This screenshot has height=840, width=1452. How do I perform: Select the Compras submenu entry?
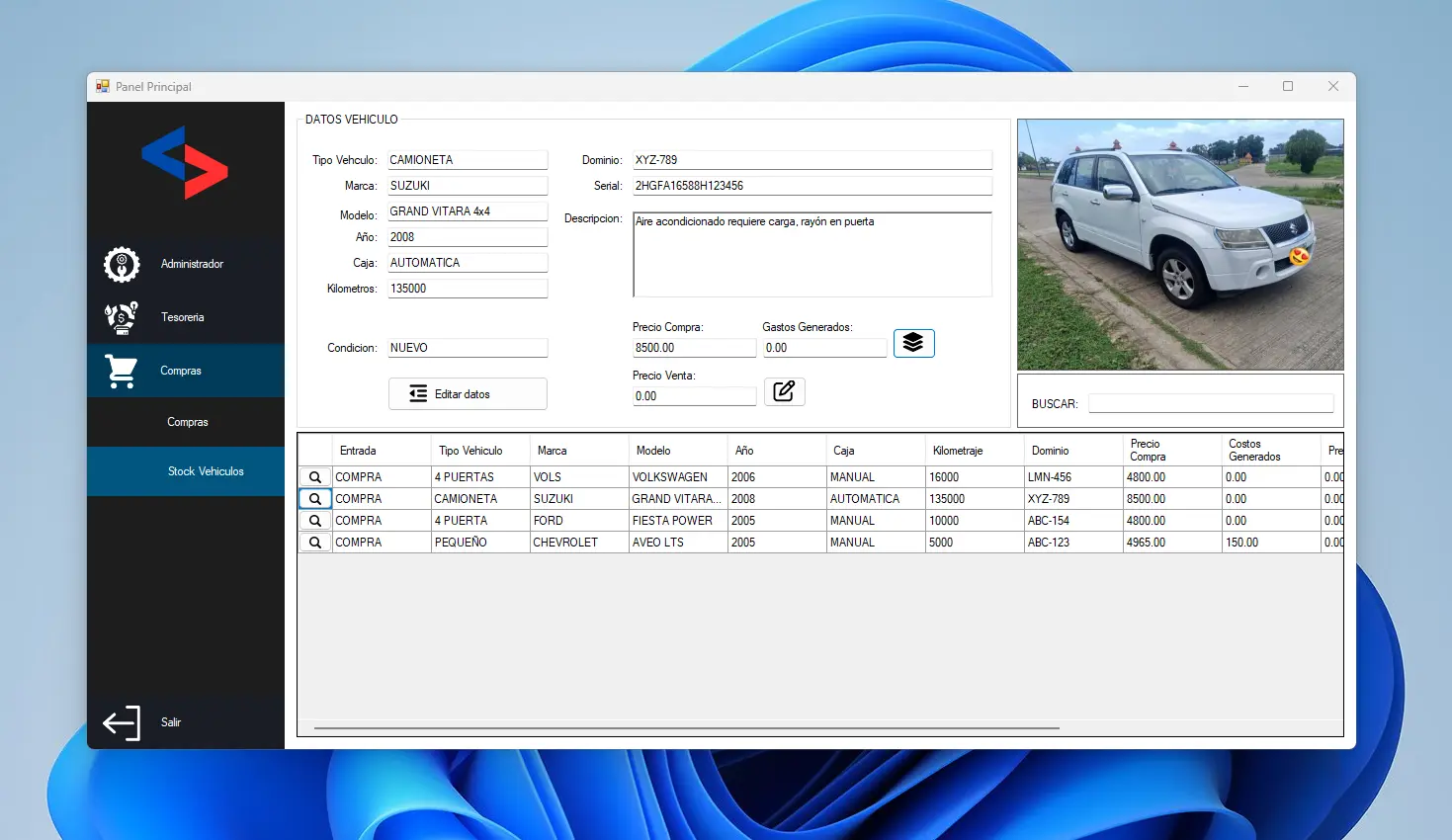pyautogui.click(x=187, y=422)
